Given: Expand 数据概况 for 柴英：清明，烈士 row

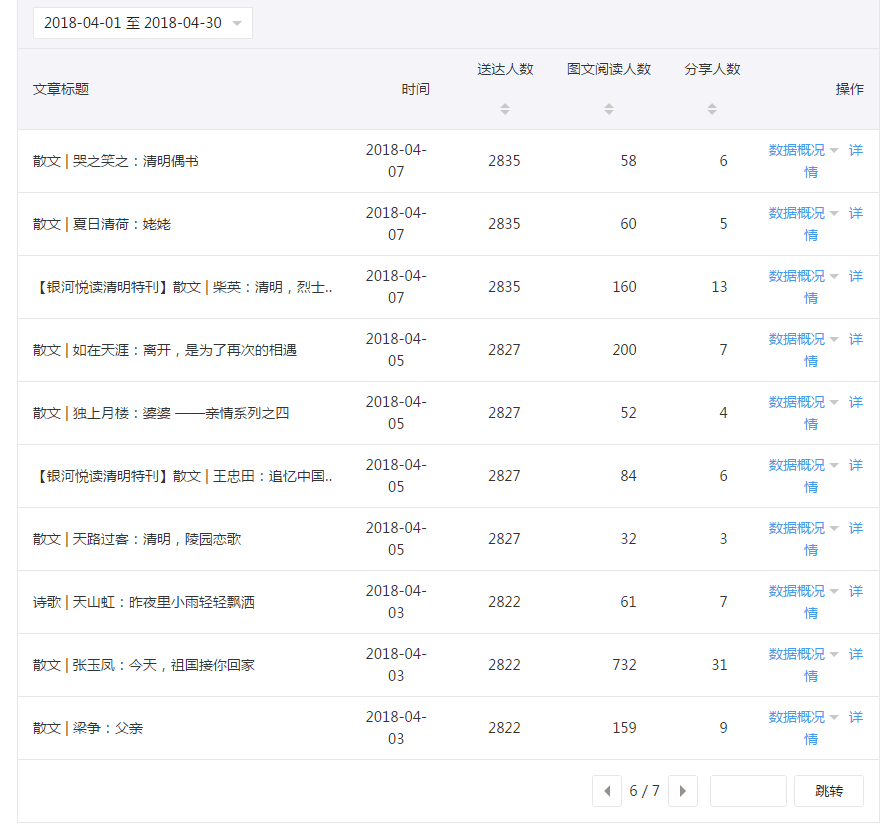Looking at the screenshot, I should pos(803,276).
